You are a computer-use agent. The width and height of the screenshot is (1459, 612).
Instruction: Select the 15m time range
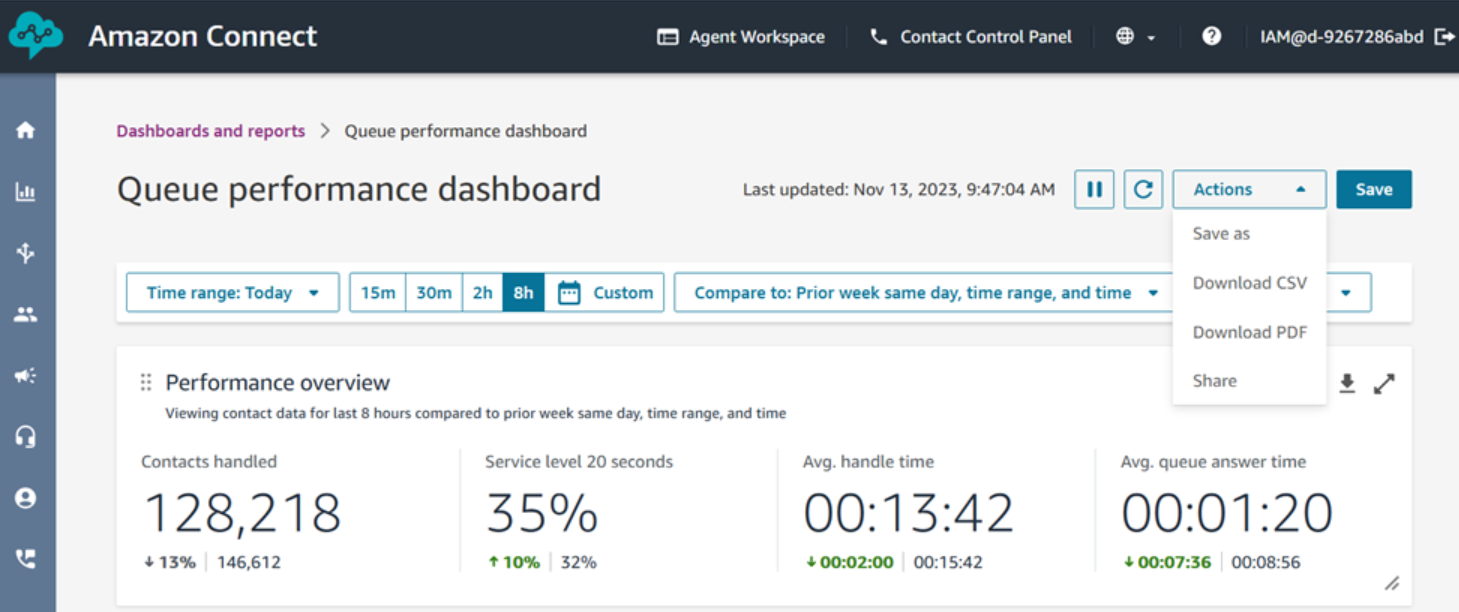pos(377,292)
